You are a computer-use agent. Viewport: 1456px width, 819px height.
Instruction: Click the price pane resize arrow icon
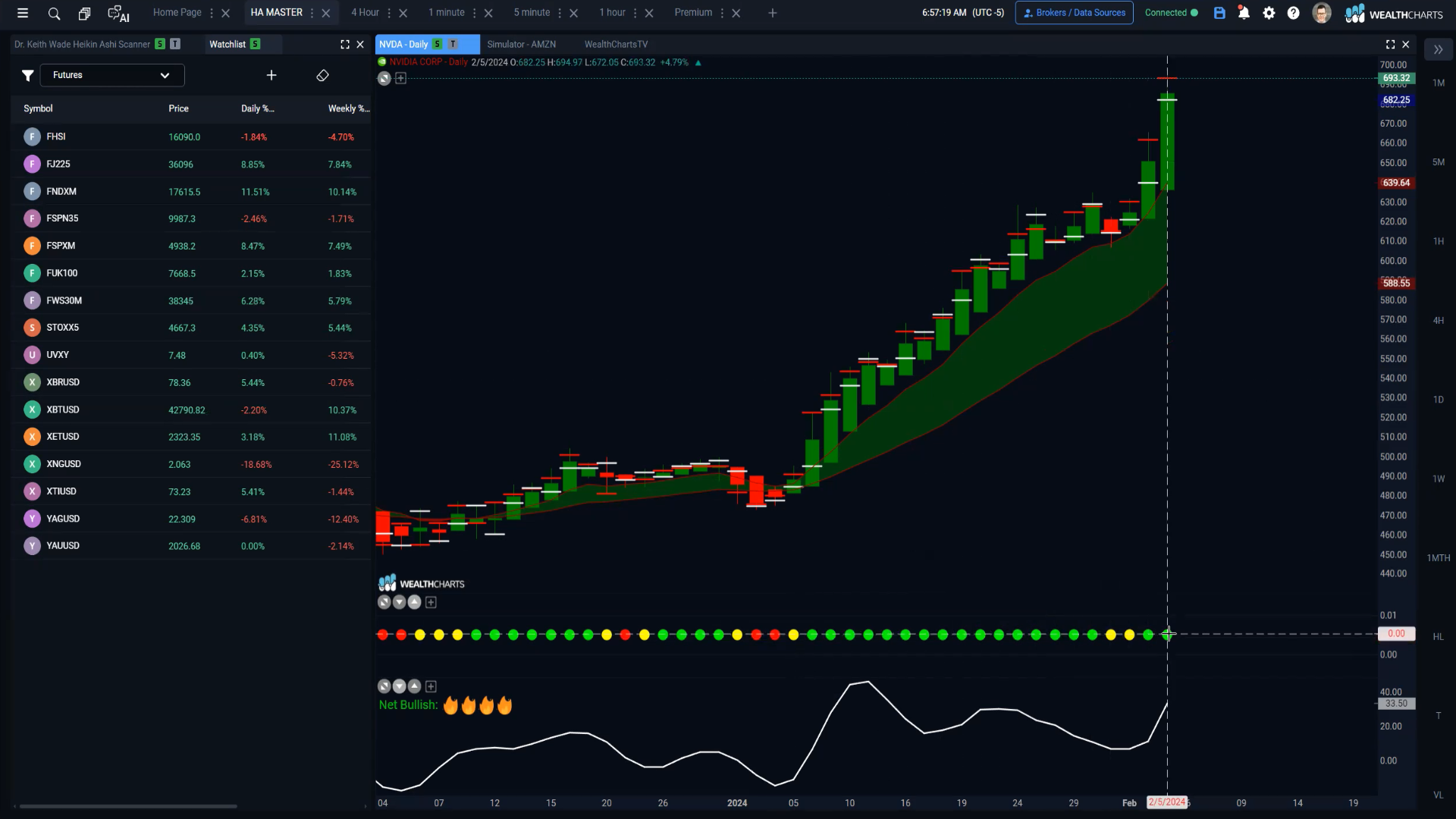click(384, 78)
